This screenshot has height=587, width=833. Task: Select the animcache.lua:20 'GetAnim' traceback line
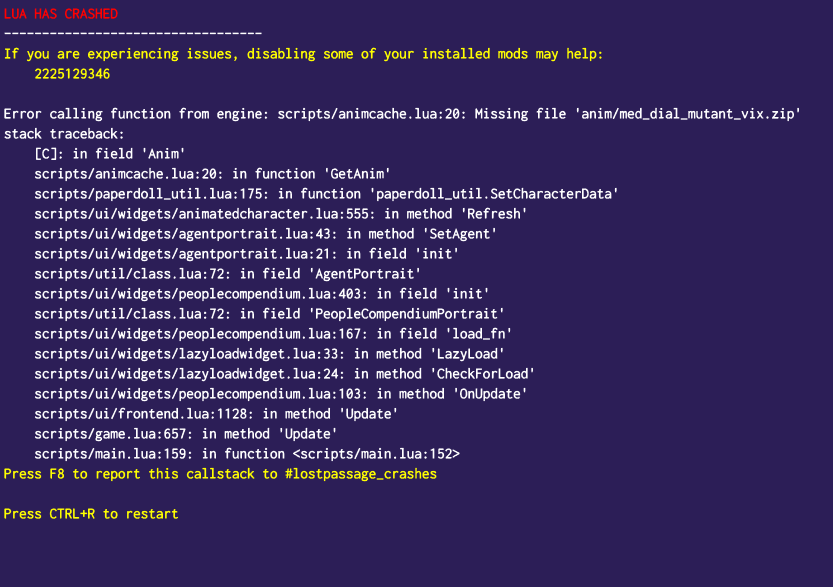click(212, 174)
